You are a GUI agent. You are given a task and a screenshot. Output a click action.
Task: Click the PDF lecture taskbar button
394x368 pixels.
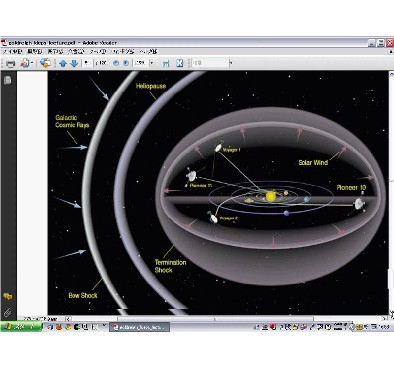click(139, 327)
